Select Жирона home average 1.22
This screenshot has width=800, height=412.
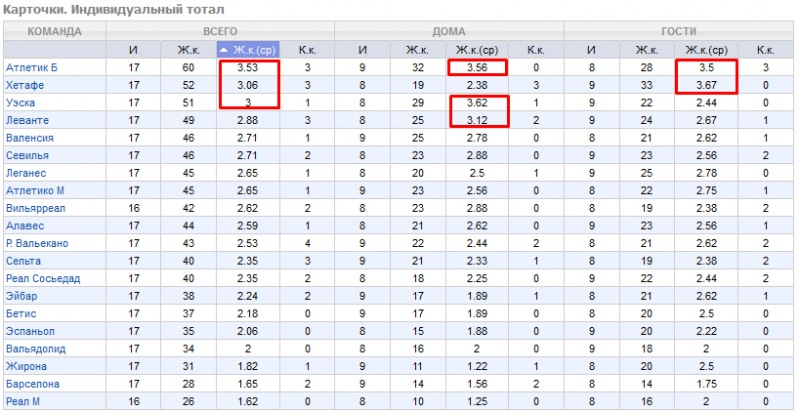[x=477, y=366]
